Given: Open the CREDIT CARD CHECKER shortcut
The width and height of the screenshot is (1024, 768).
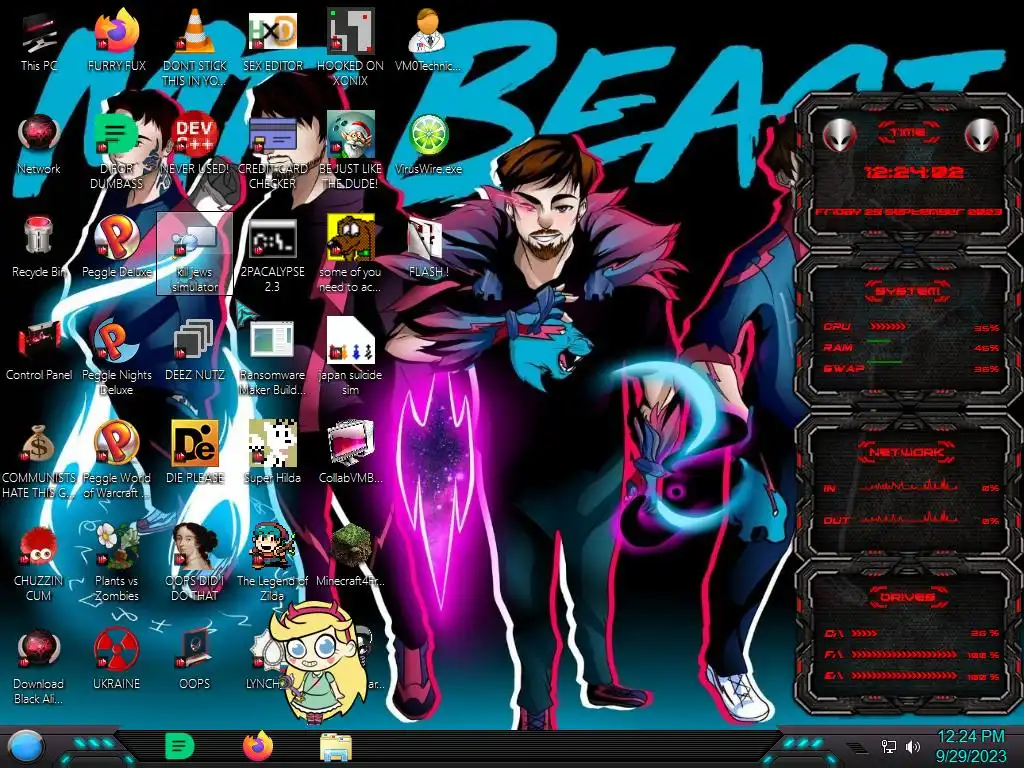Looking at the screenshot, I should (x=273, y=151).
